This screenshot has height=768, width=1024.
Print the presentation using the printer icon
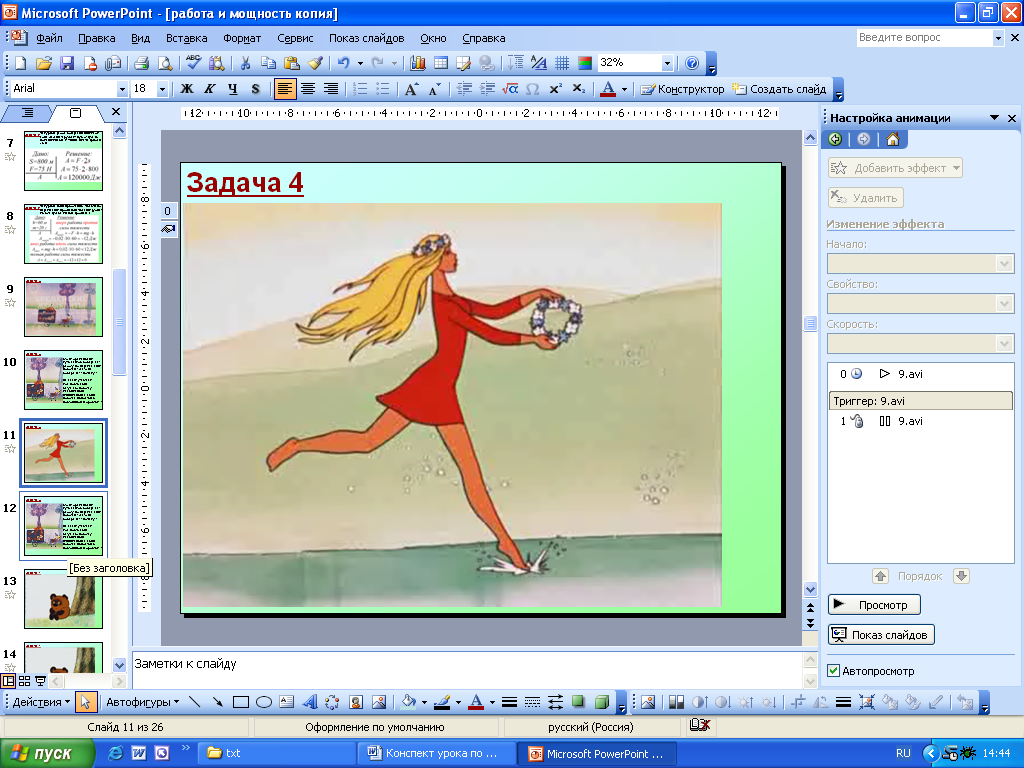[141, 63]
